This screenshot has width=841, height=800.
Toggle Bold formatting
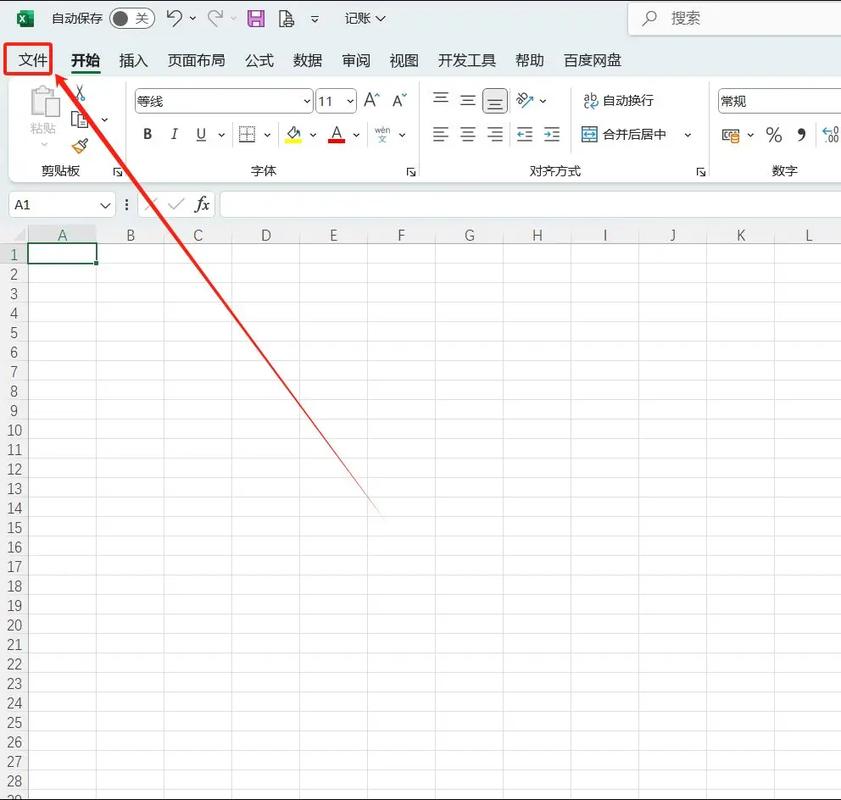[147, 134]
